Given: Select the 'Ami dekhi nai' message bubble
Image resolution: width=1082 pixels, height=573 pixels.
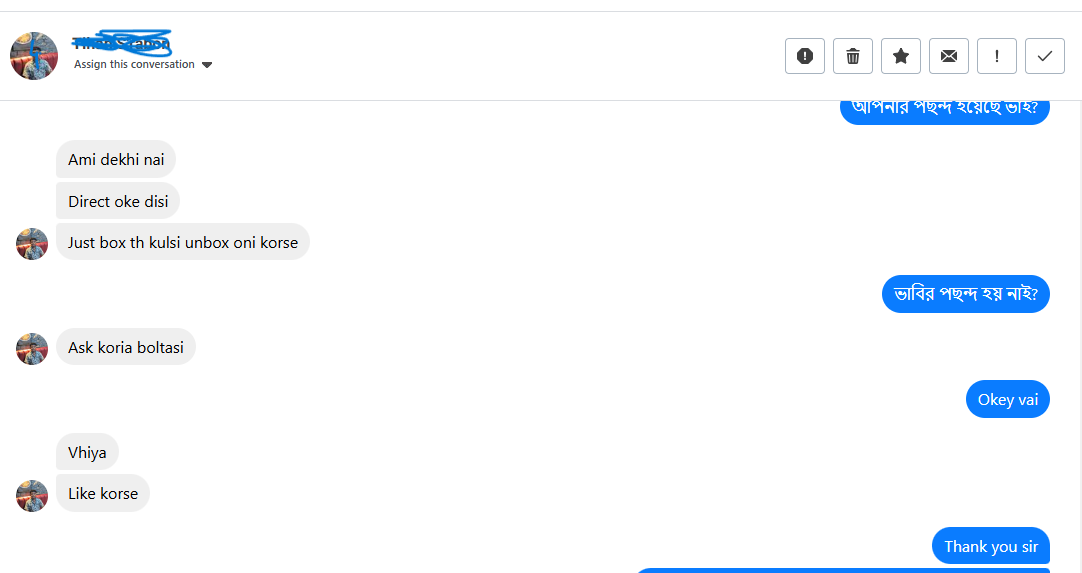Looking at the screenshot, I should 116,159.
